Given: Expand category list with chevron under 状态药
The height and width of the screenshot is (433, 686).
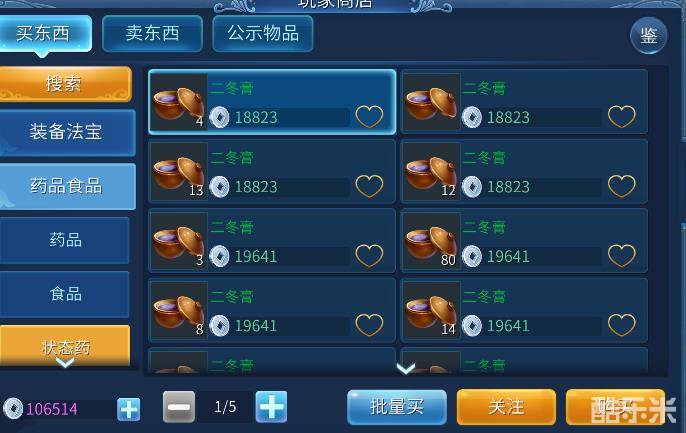Looking at the screenshot, I should (x=65, y=363).
